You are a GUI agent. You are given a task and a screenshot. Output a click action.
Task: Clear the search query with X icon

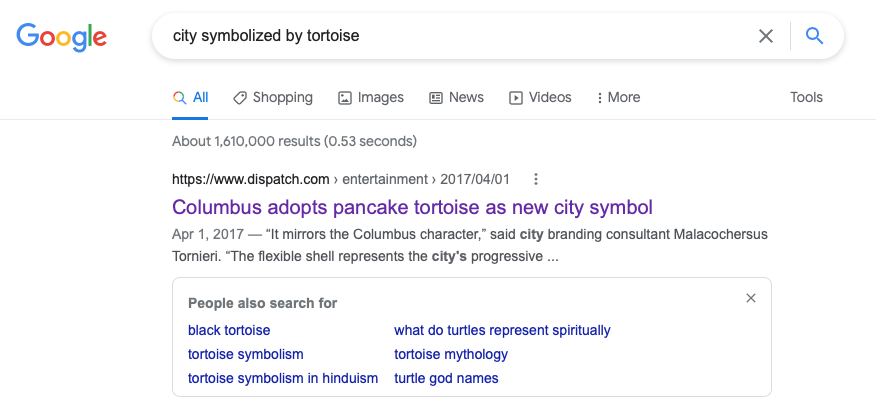coord(765,36)
